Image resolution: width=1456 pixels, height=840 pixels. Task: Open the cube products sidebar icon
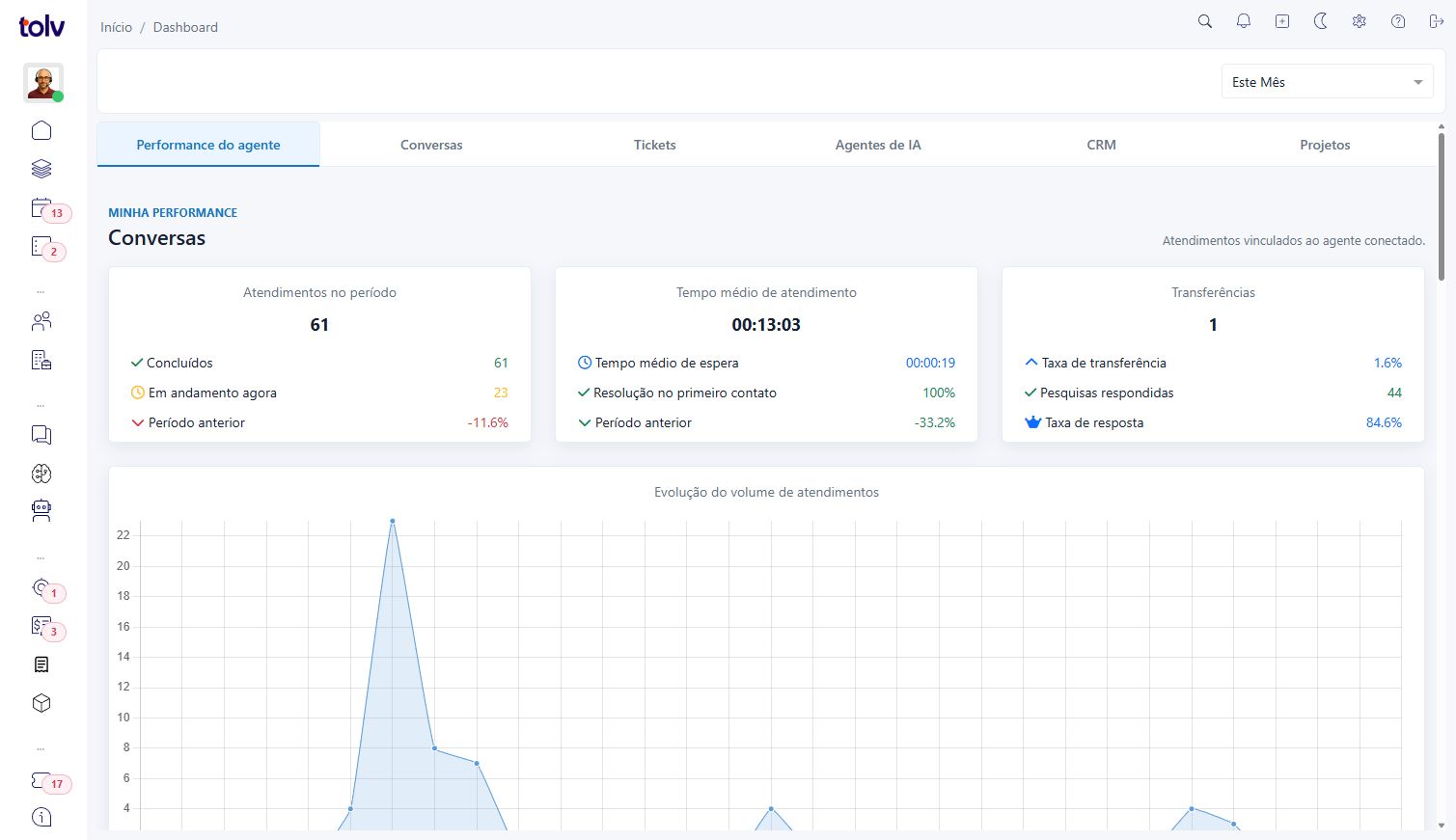pos(41,703)
